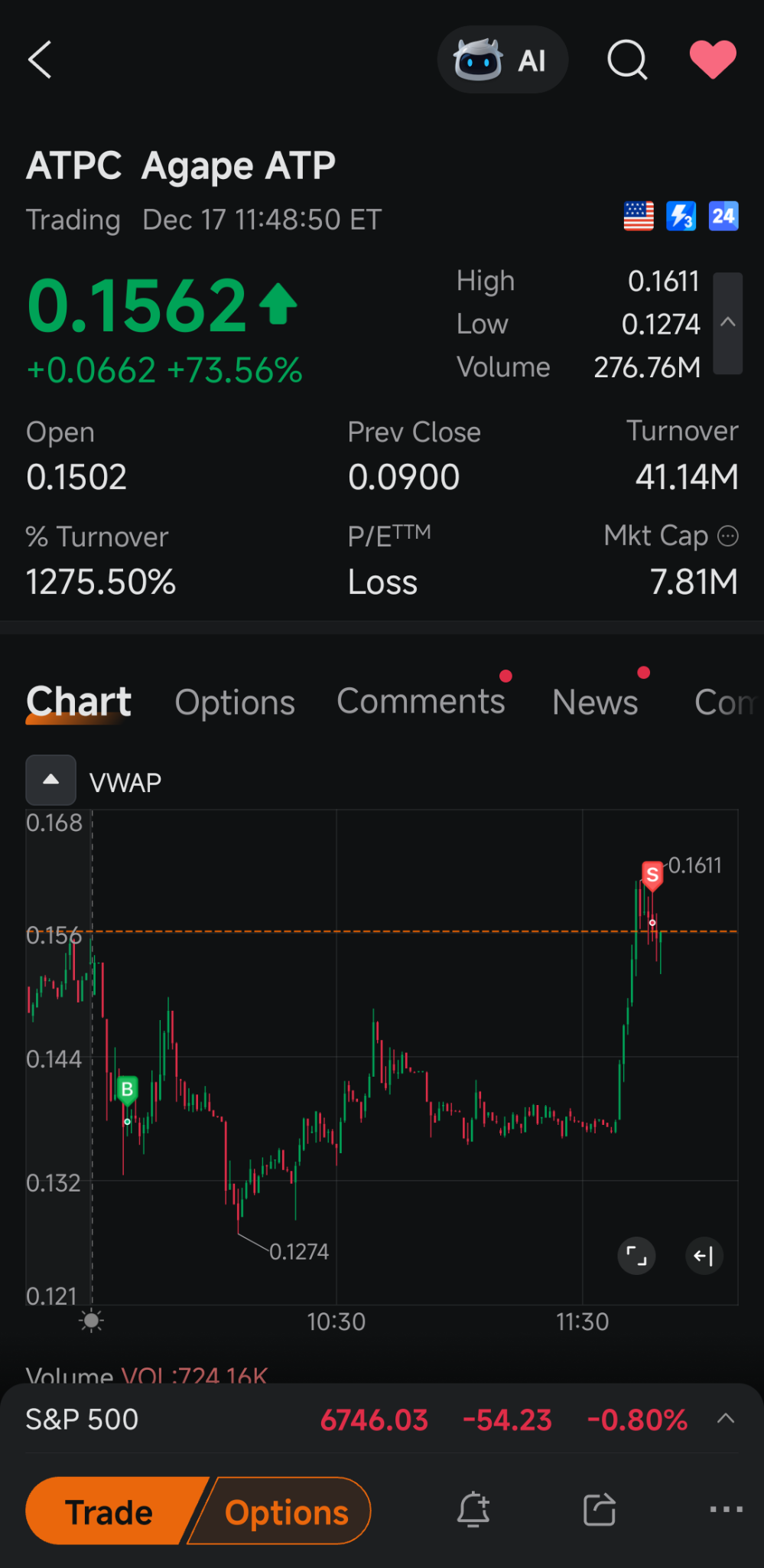Tap the change +0.0662 +73.56%
The height and width of the screenshot is (1568, 764).
coord(164,371)
